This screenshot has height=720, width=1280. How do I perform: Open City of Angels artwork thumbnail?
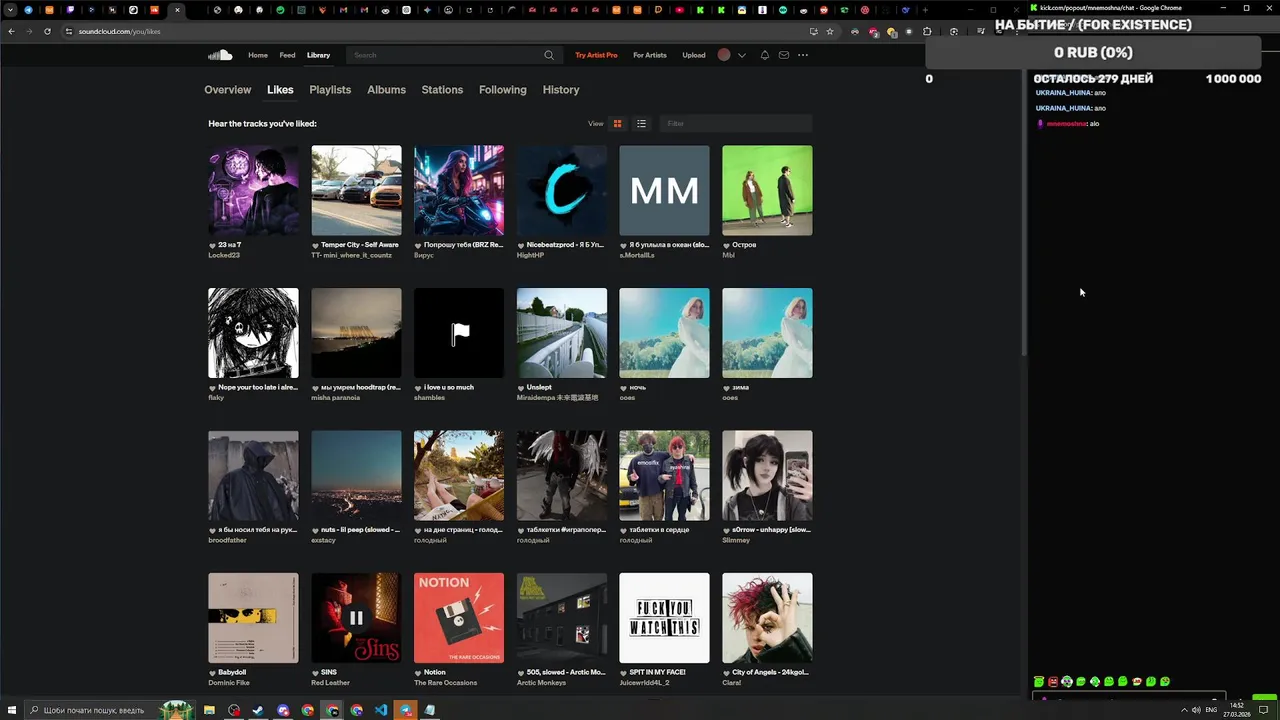pyautogui.click(x=767, y=618)
